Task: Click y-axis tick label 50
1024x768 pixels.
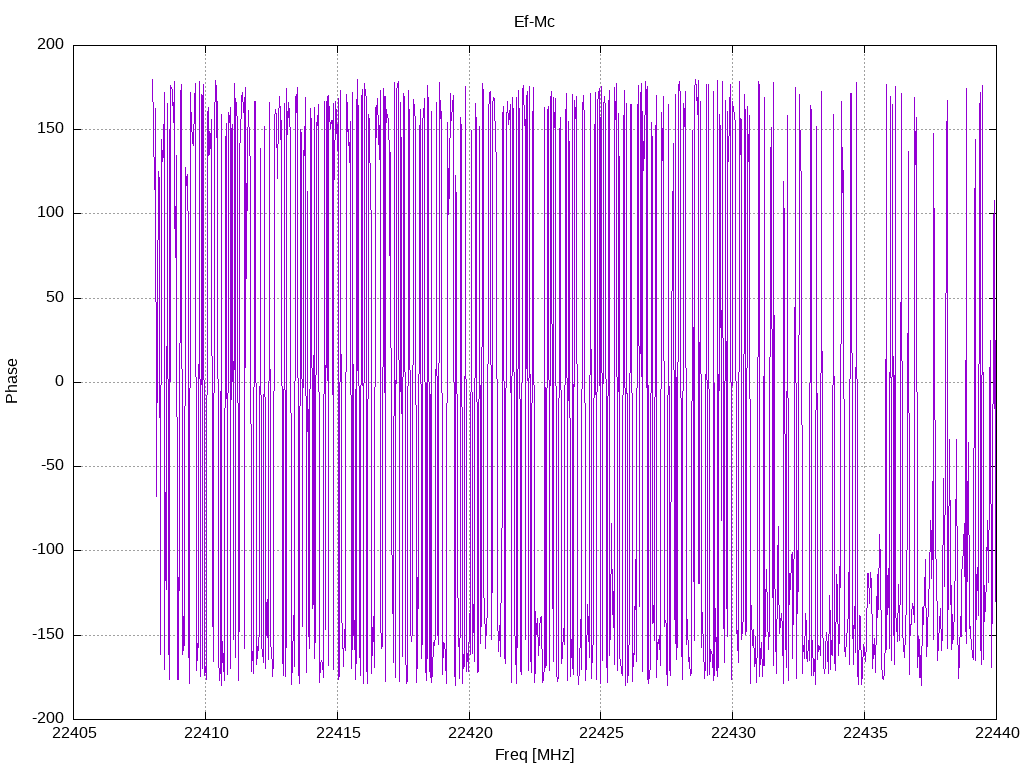Action: click(56, 297)
